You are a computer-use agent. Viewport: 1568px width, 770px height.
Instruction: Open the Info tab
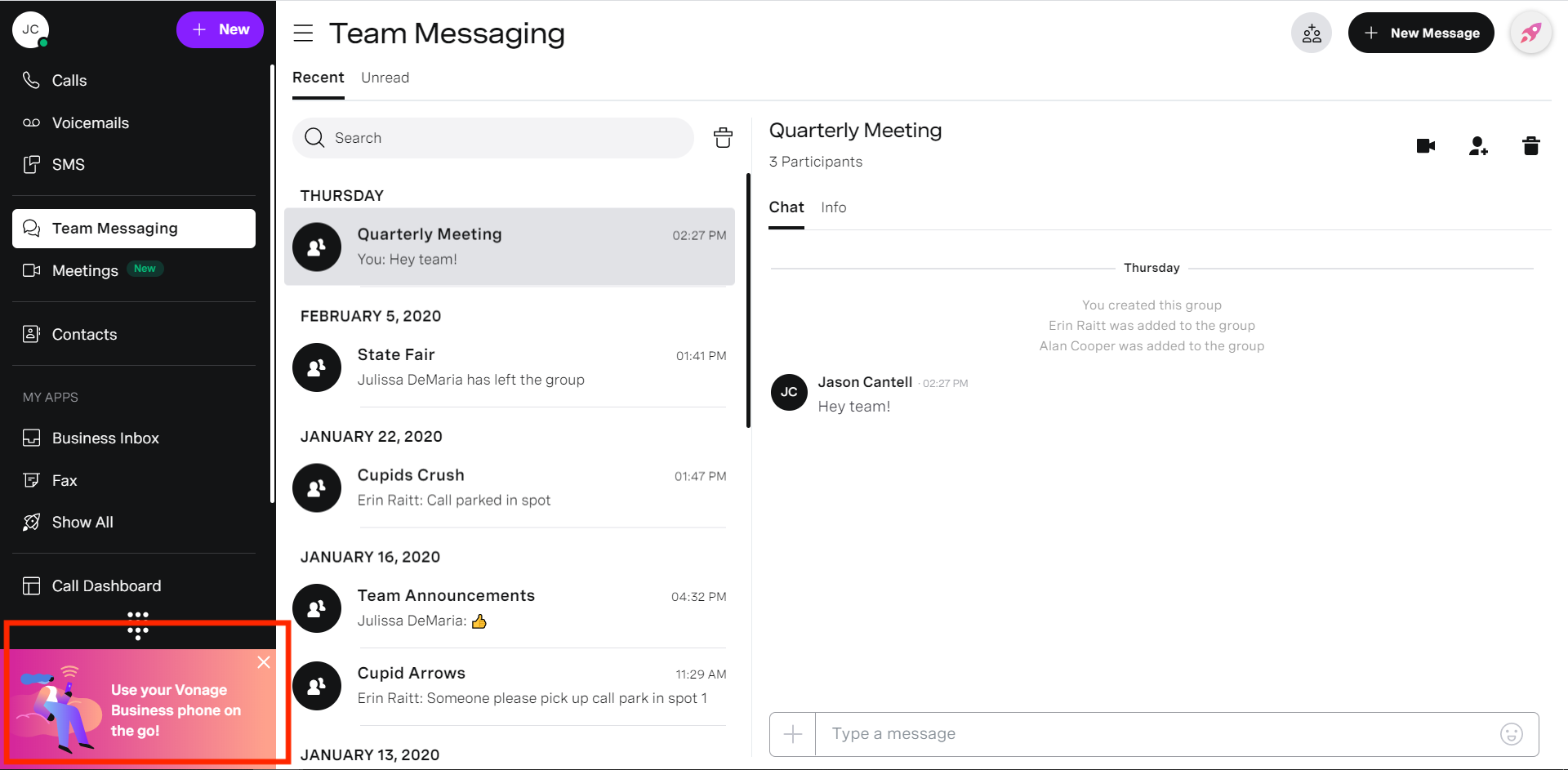point(833,207)
